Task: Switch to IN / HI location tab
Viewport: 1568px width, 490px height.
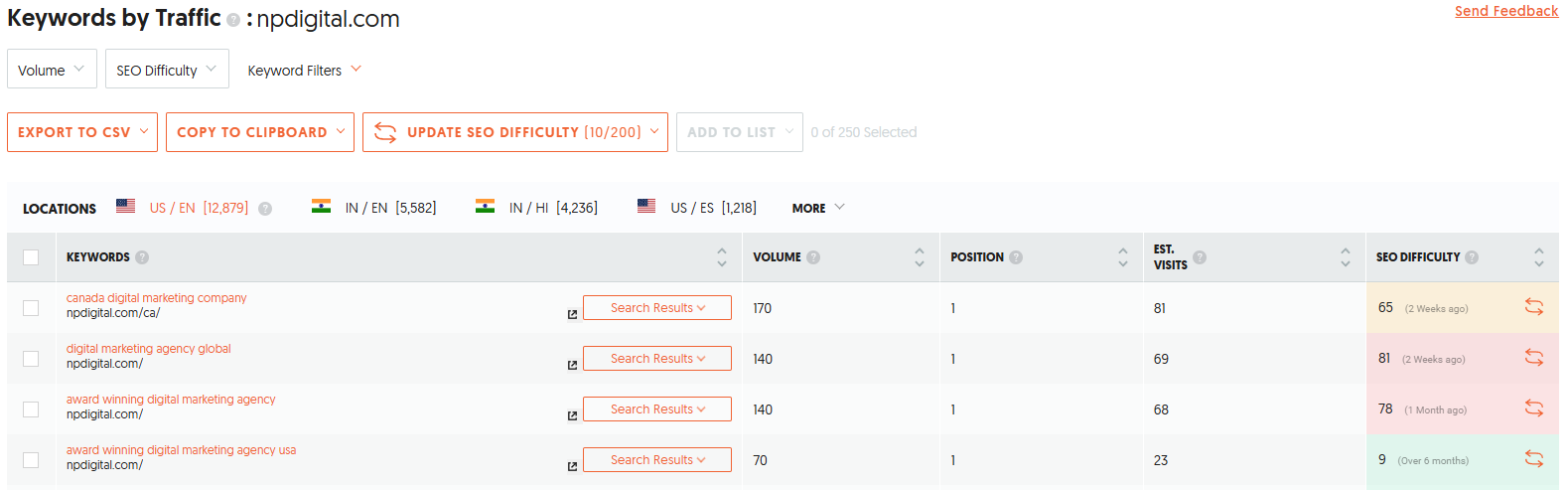Action: 553,208
